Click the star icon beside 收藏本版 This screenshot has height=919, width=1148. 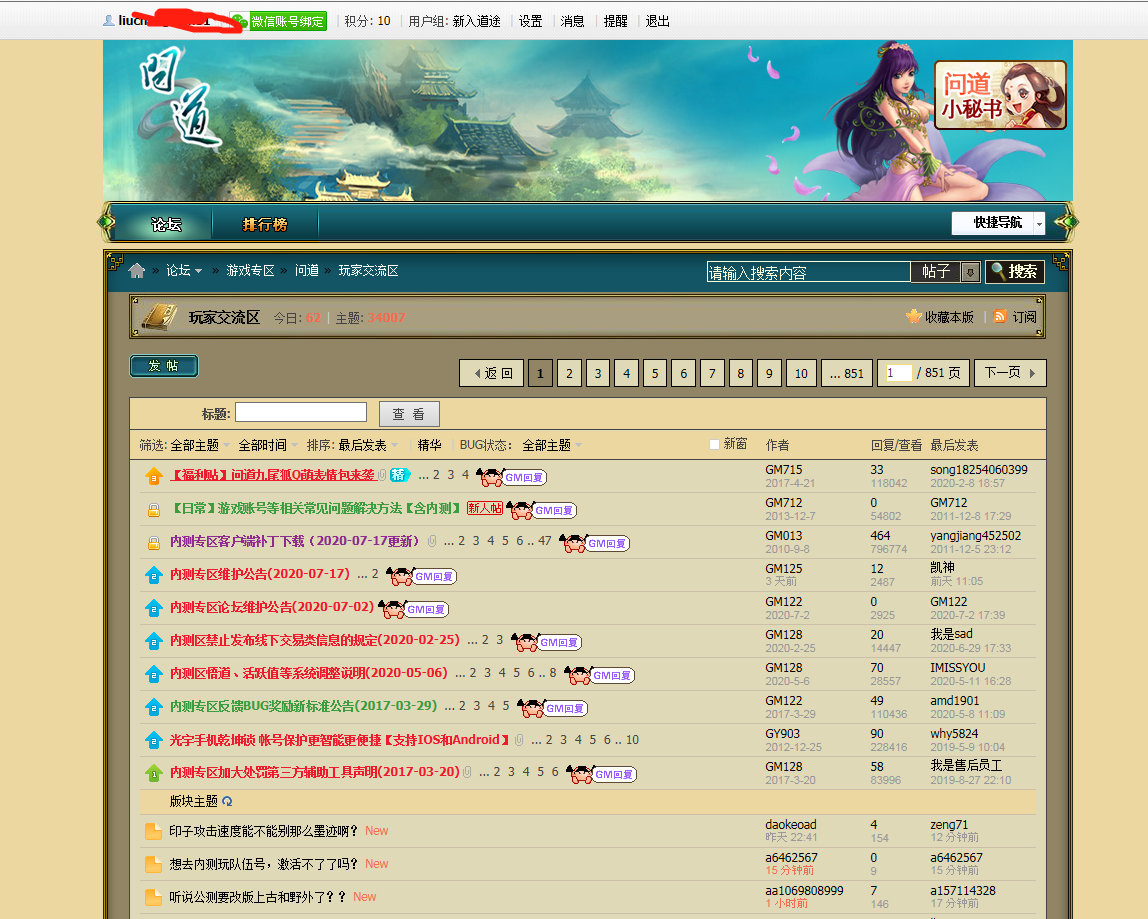point(913,316)
